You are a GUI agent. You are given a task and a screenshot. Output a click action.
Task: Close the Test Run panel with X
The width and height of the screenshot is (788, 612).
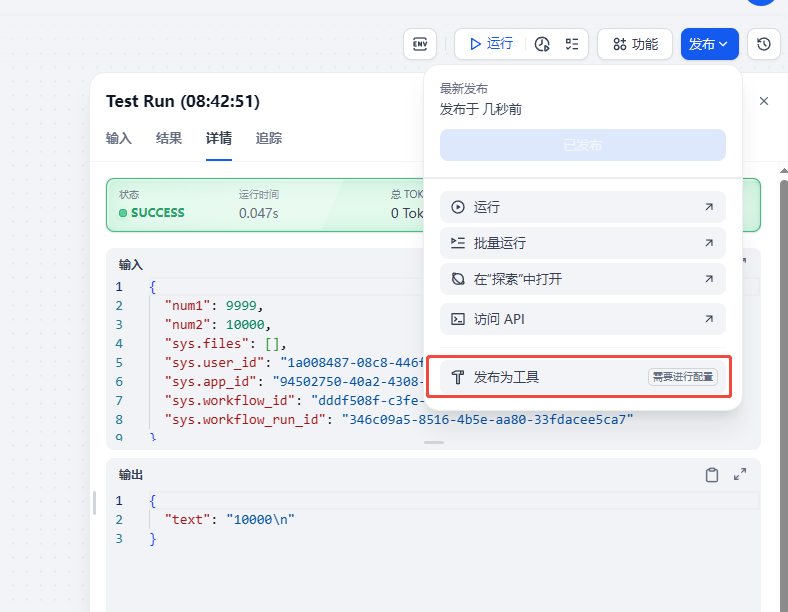(x=764, y=101)
